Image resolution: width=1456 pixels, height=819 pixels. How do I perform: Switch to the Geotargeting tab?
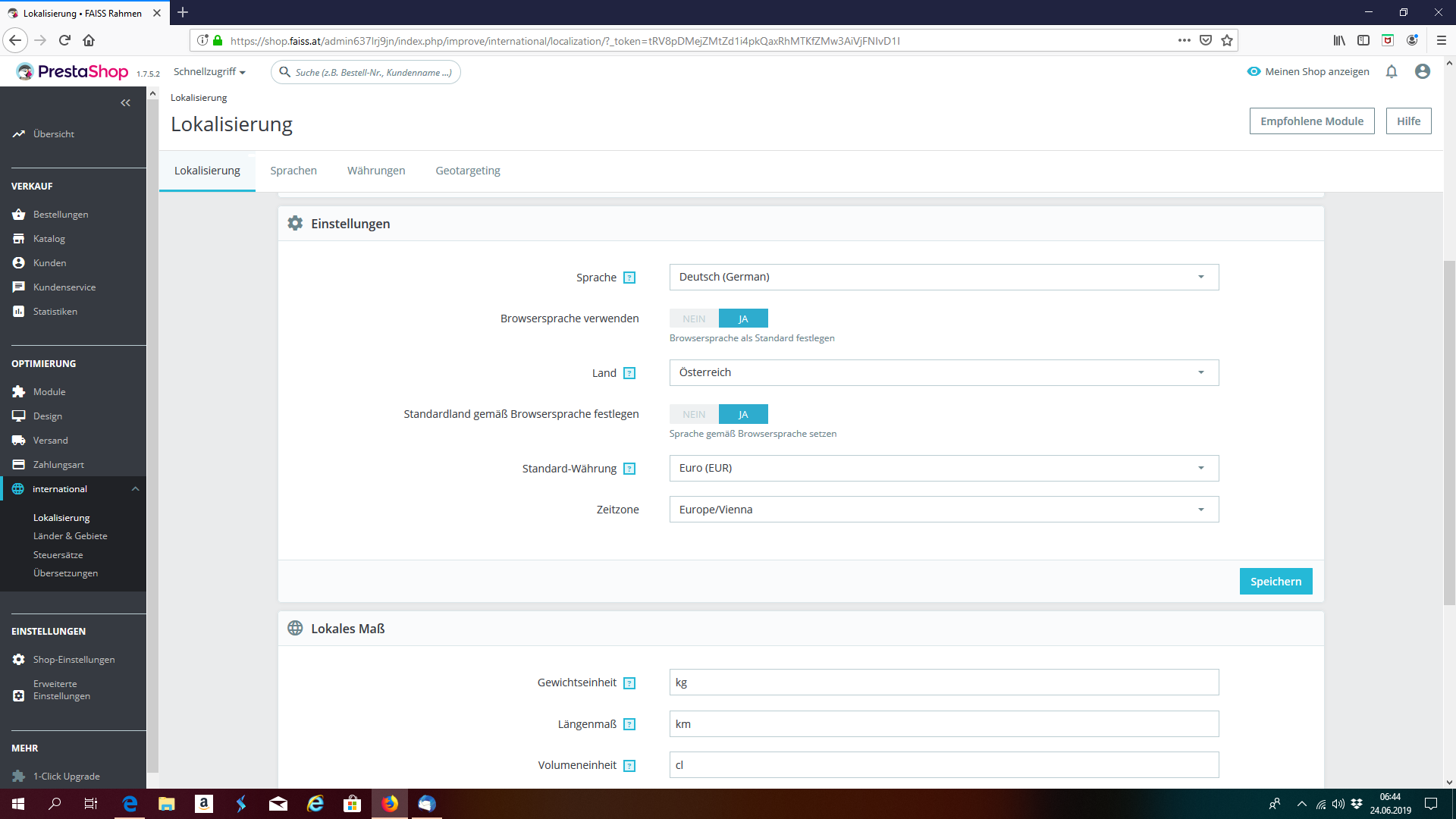pyautogui.click(x=467, y=171)
